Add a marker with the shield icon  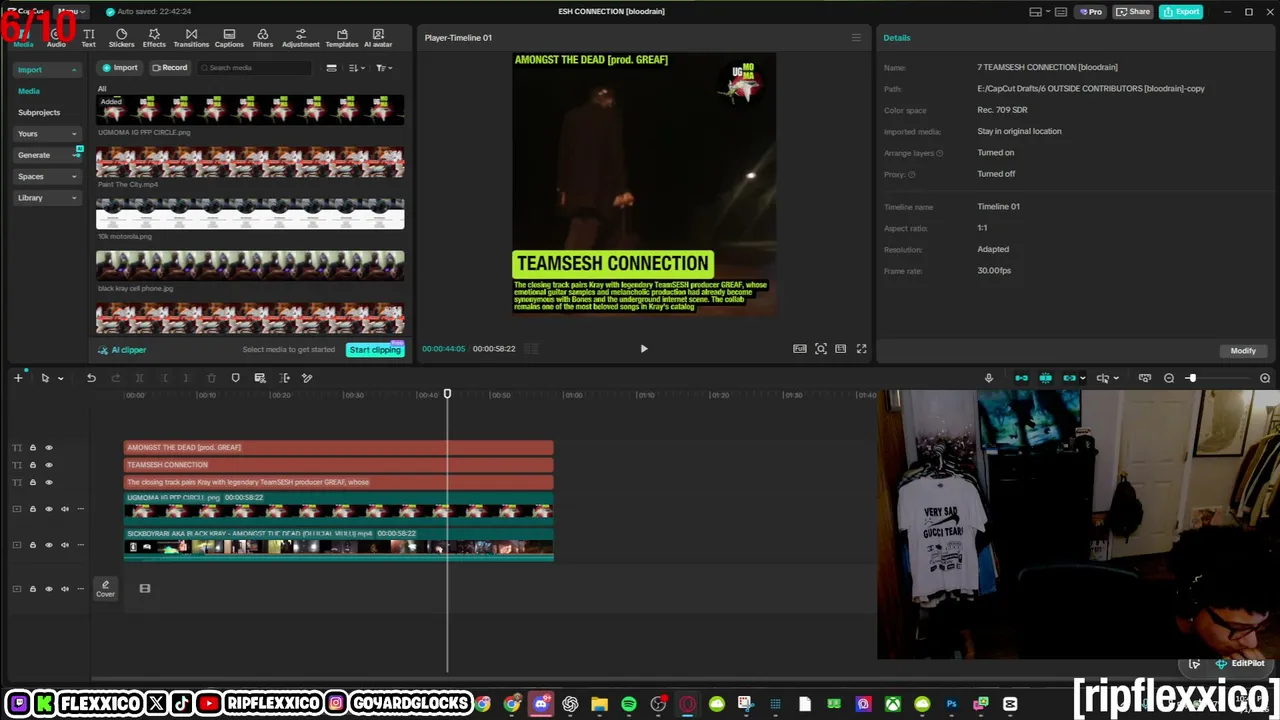click(235, 378)
